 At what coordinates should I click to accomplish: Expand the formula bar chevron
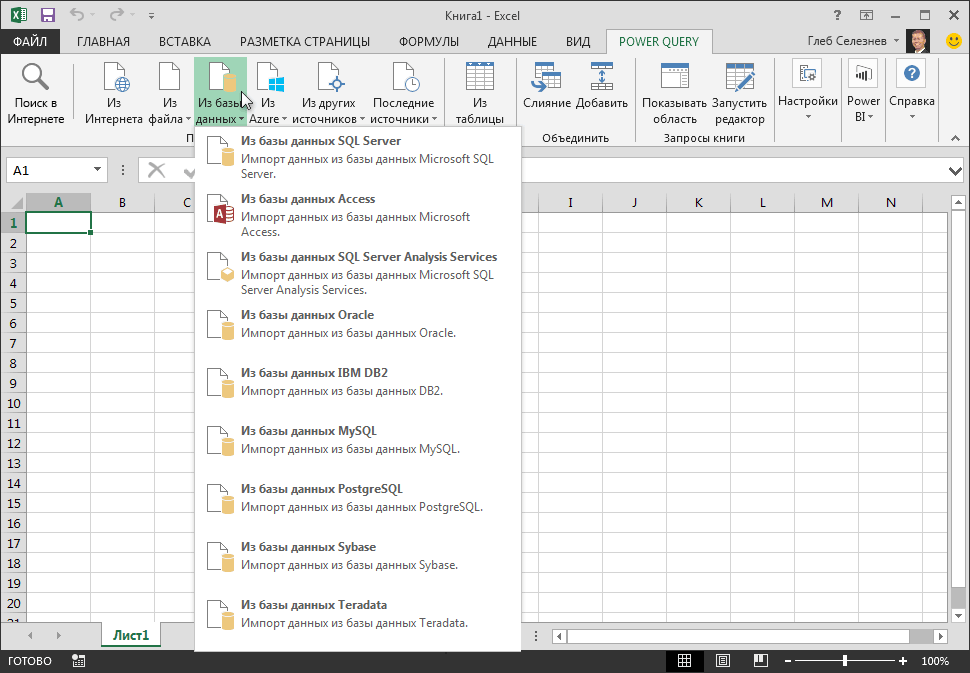(x=955, y=171)
